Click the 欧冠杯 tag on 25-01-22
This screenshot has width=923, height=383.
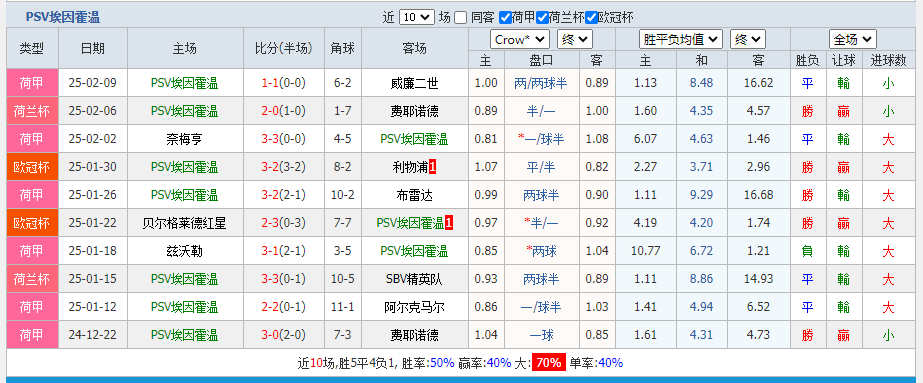tap(32, 223)
